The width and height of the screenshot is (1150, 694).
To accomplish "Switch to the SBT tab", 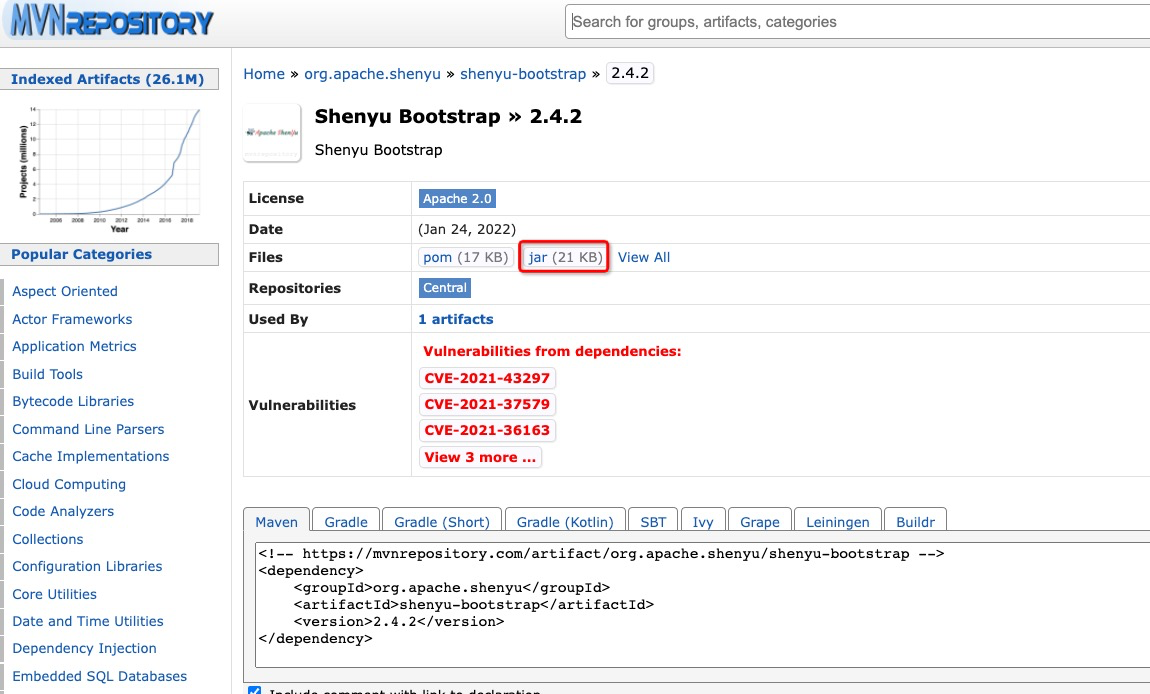I will click(653, 522).
